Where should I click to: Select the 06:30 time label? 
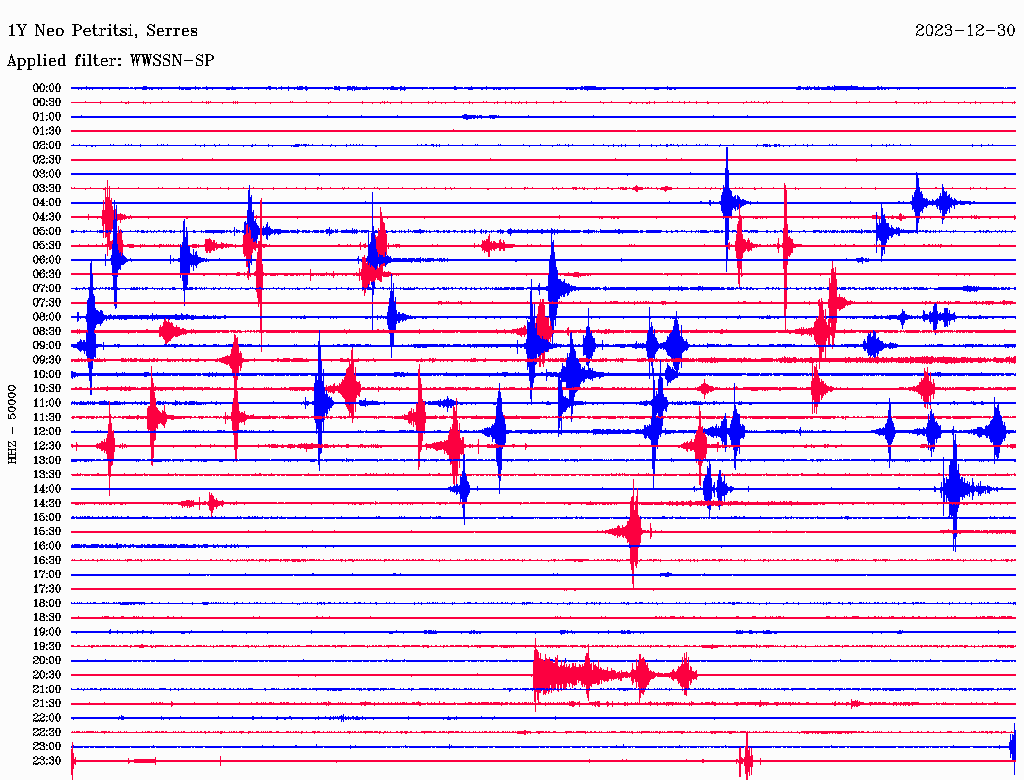(x=47, y=274)
